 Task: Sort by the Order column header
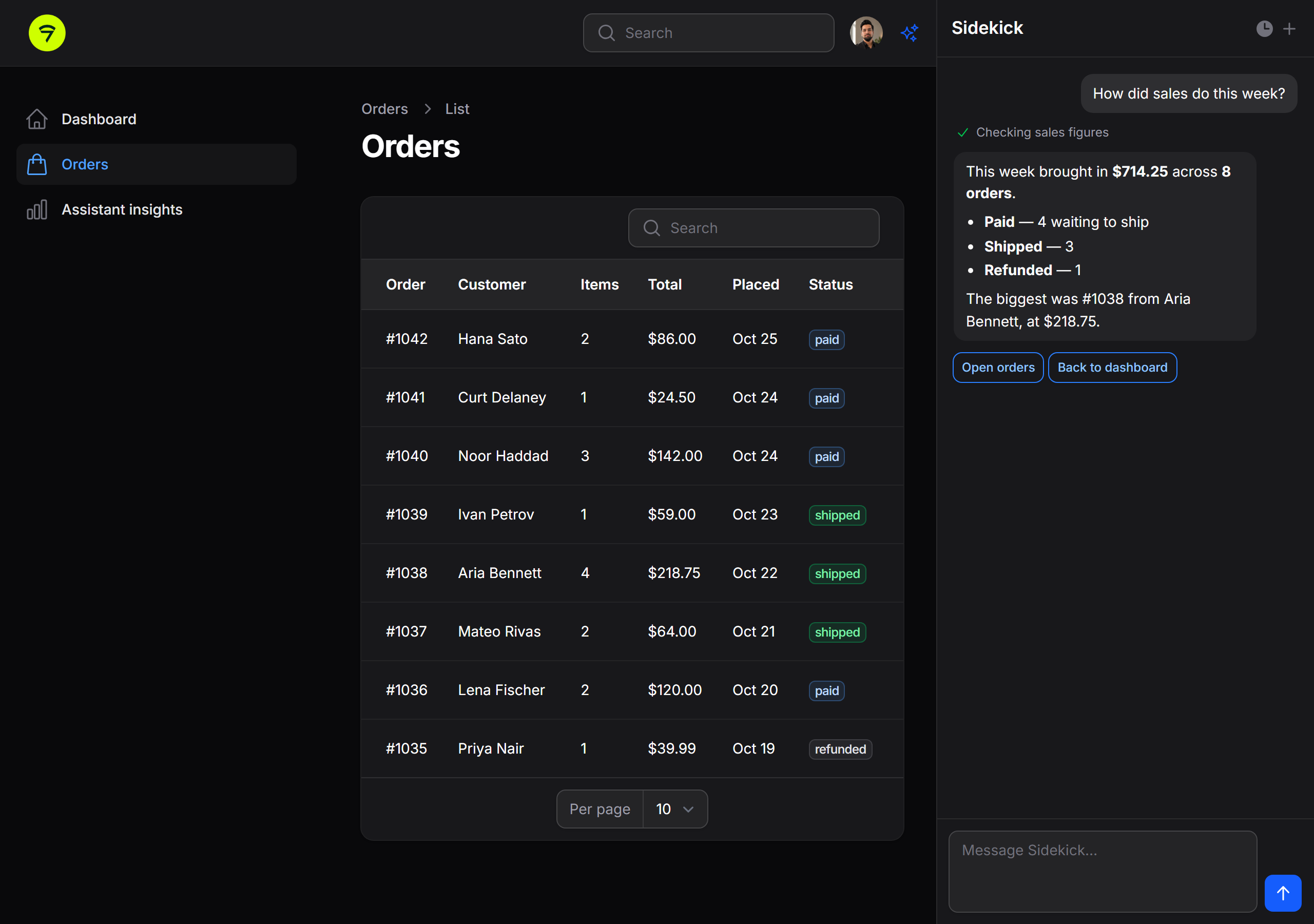tap(405, 284)
